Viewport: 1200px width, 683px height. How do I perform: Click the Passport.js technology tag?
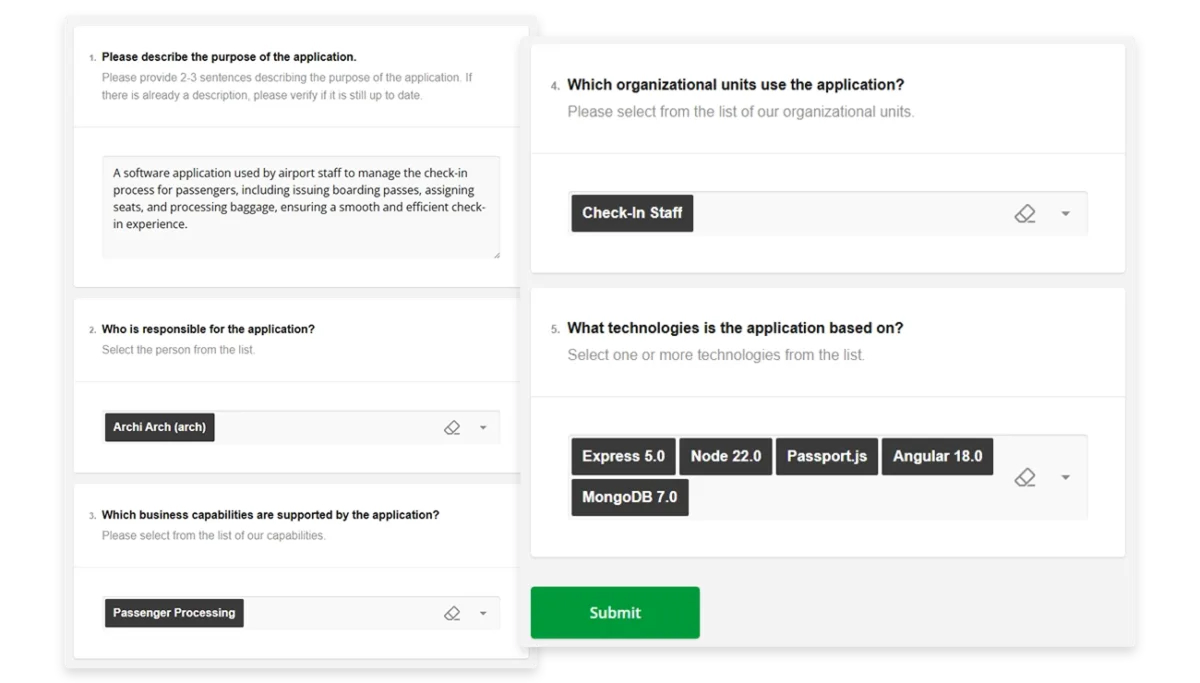(826, 457)
